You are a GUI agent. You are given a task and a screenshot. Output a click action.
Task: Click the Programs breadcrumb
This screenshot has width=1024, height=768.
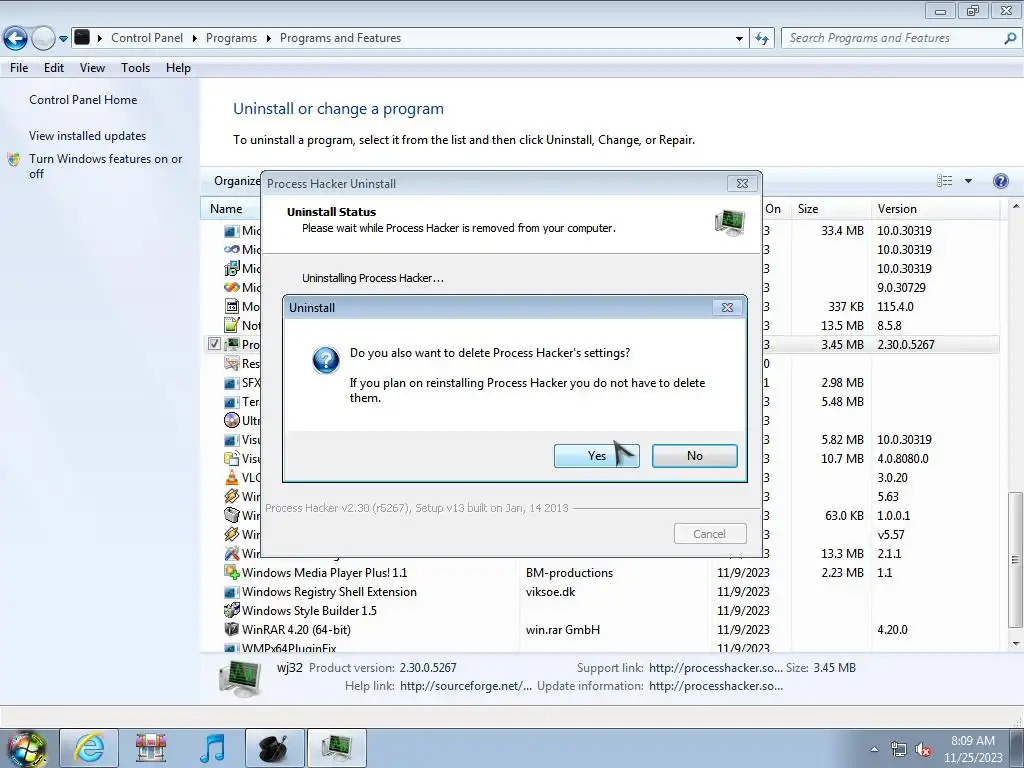point(231,38)
